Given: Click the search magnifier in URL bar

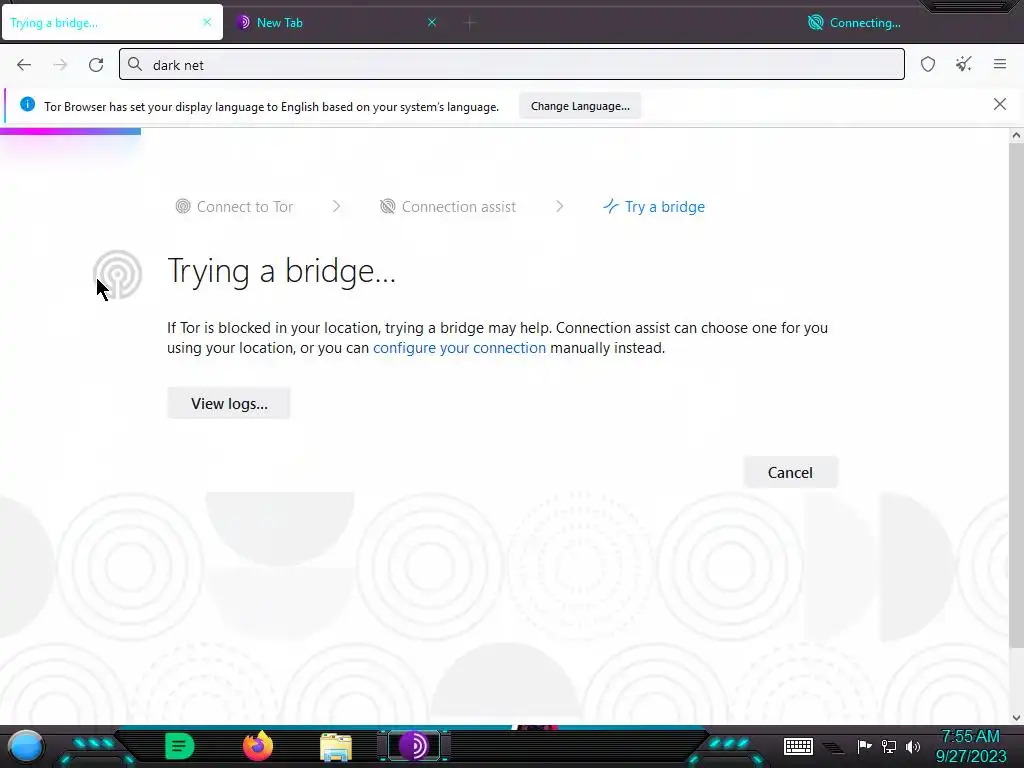Looking at the screenshot, I should [x=135, y=64].
